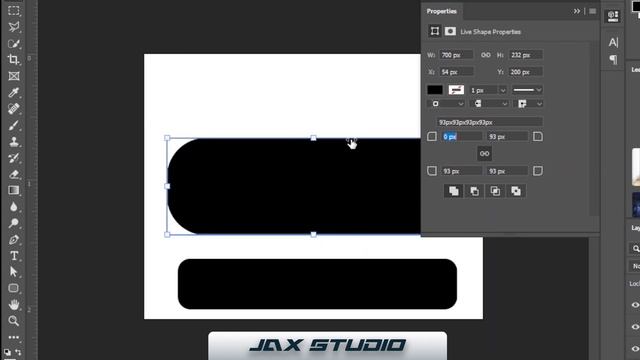
Task: Select the Path Selection tool
Action: pos(13,272)
